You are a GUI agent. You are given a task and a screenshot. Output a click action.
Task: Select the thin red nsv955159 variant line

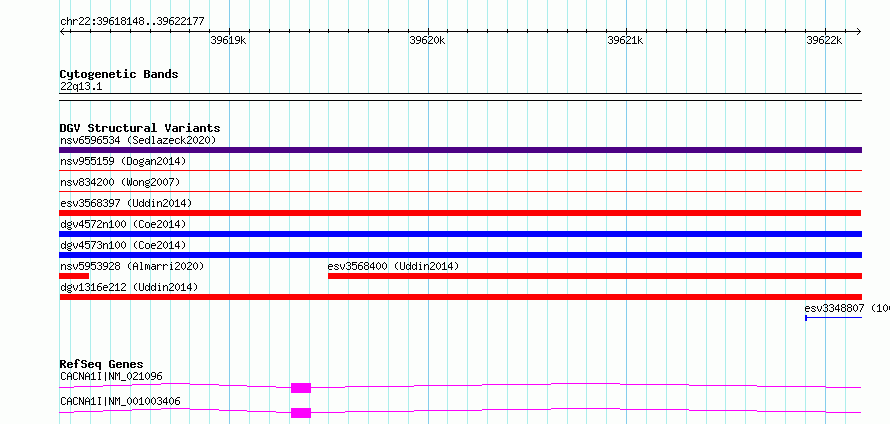[460, 170]
